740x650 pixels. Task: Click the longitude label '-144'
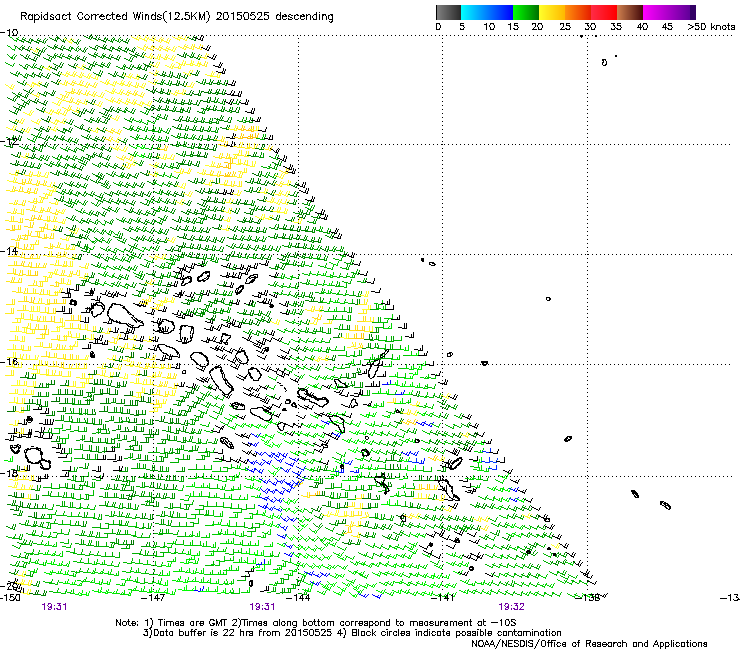coord(299,598)
